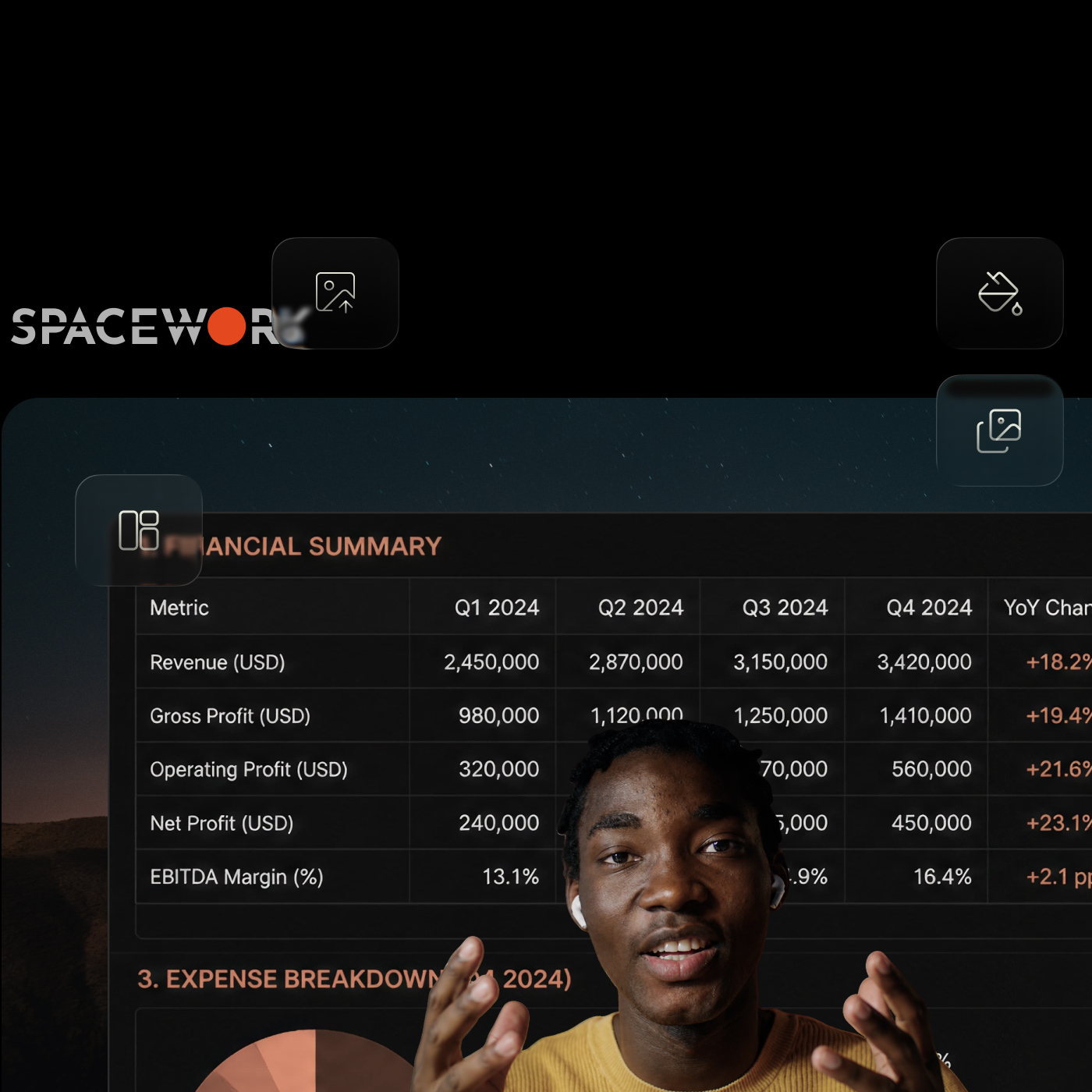Viewport: 1092px width, 1092px height.
Task: Open the layout panel tool
Action: 139,530
